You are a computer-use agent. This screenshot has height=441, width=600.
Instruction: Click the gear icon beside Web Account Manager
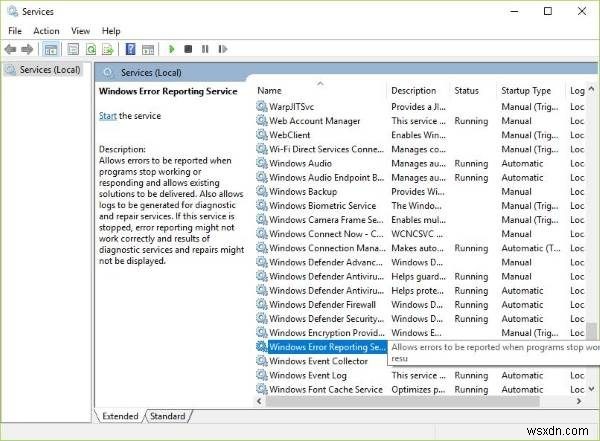click(x=262, y=121)
